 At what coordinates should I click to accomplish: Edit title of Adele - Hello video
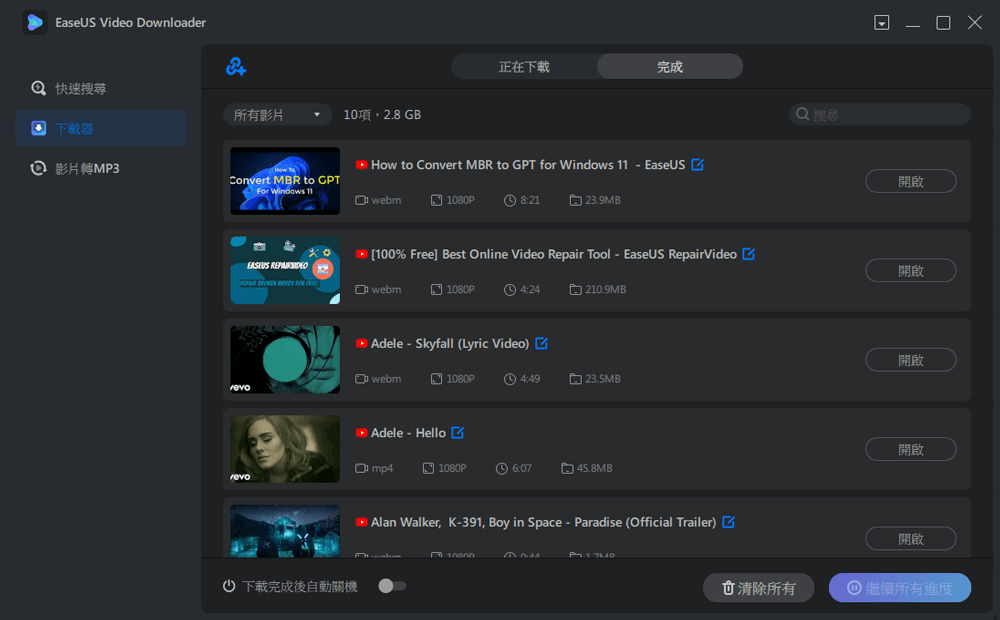[457, 432]
